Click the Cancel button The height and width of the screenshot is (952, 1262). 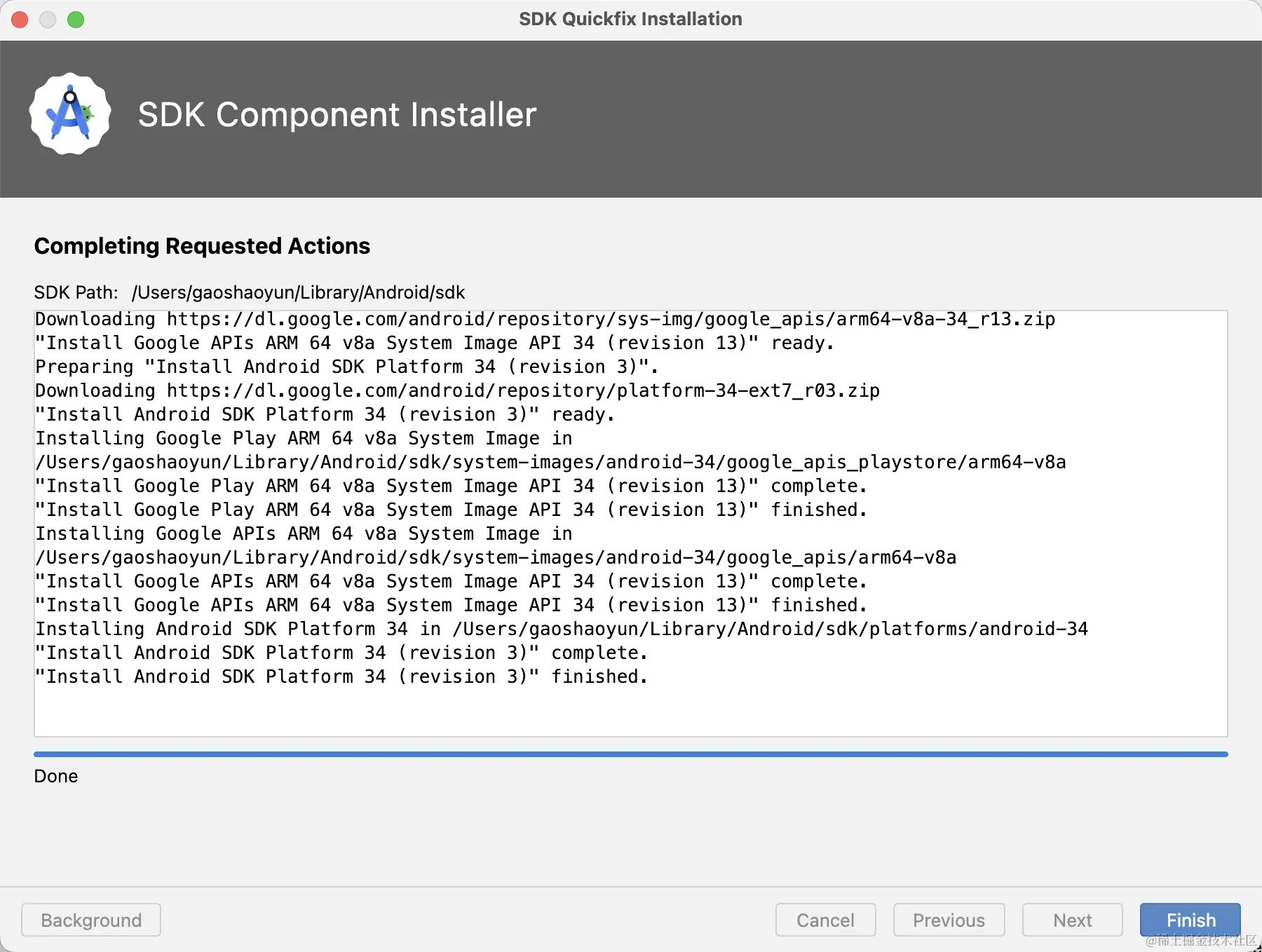click(826, 920)
